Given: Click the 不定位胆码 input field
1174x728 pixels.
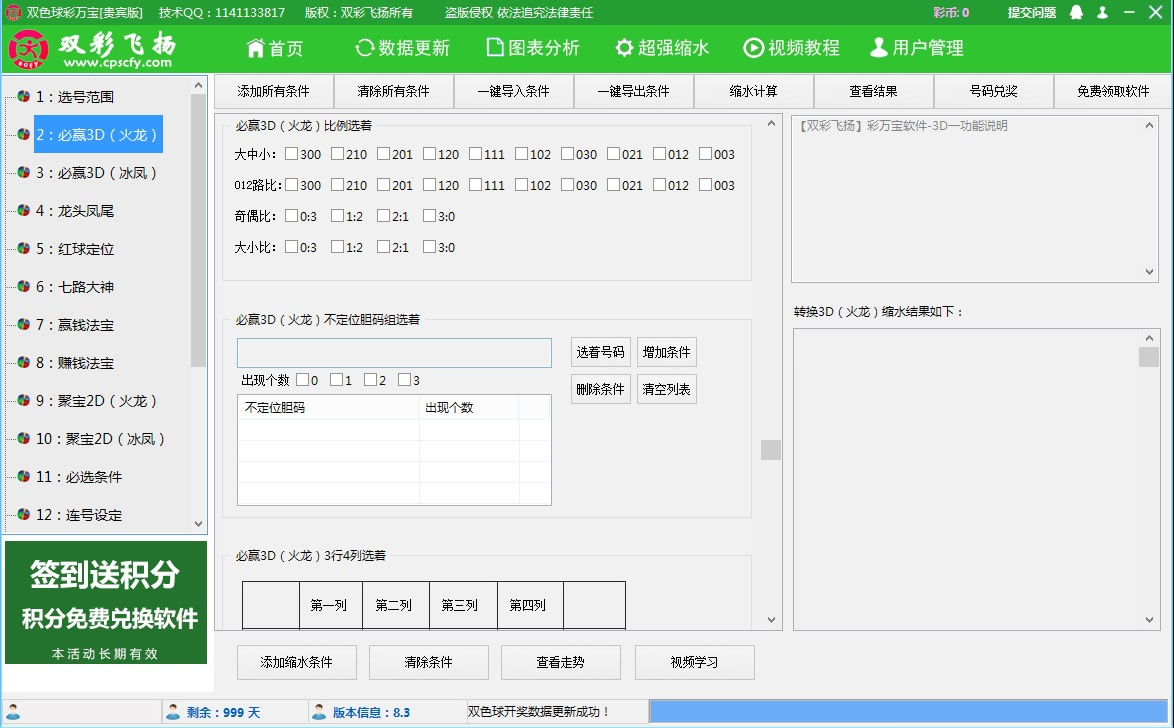Looking at the screenshot, I should 394,353.
